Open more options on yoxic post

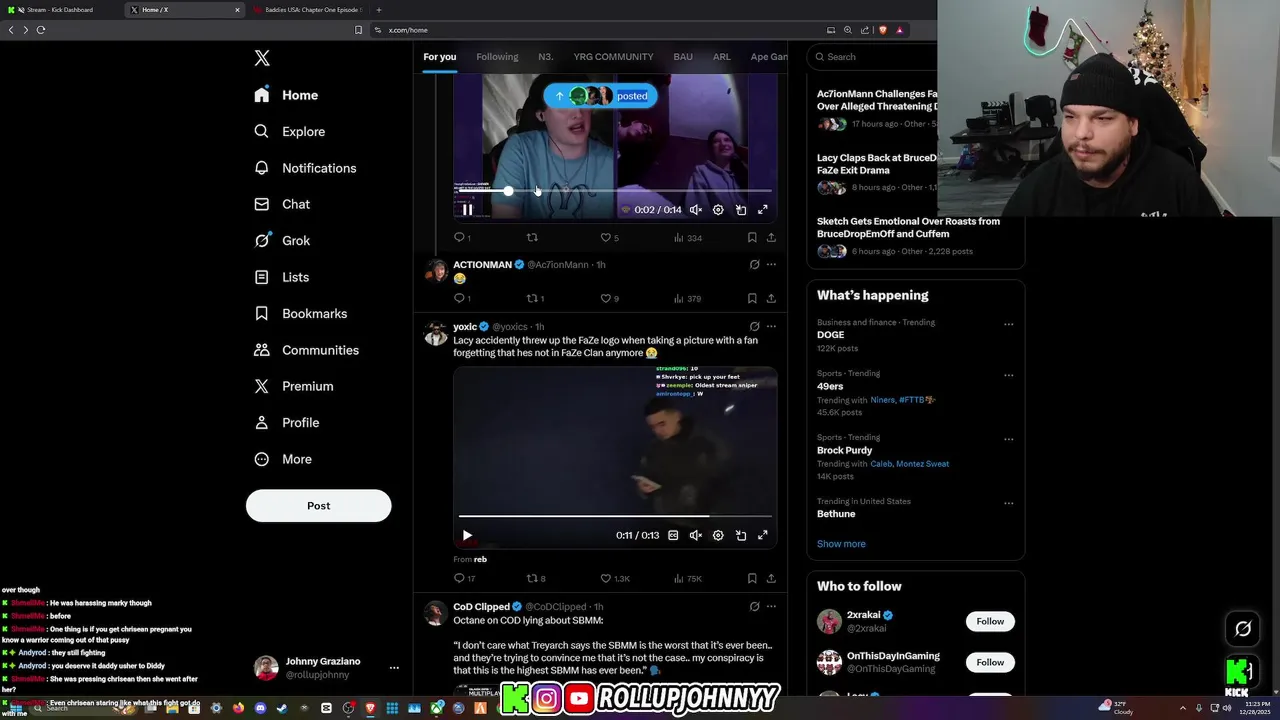771,327
